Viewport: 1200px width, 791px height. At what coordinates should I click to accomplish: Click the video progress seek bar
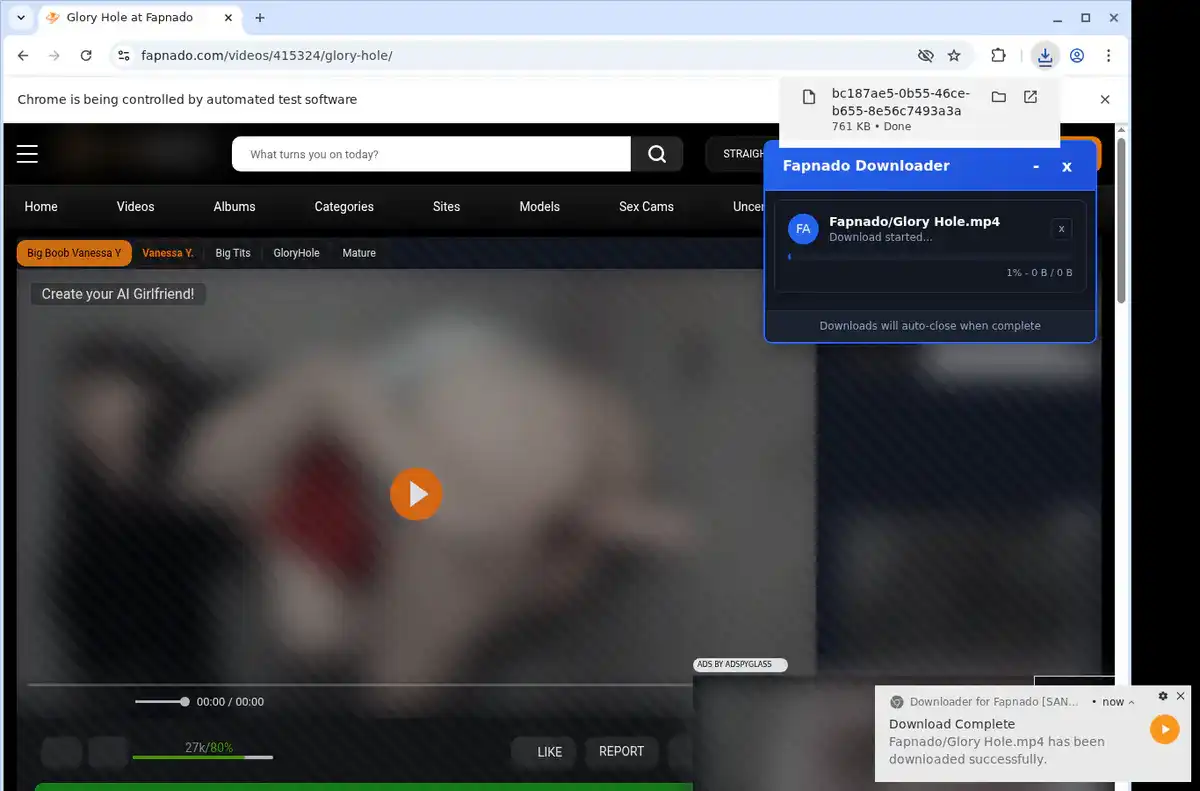click(360, 685)
